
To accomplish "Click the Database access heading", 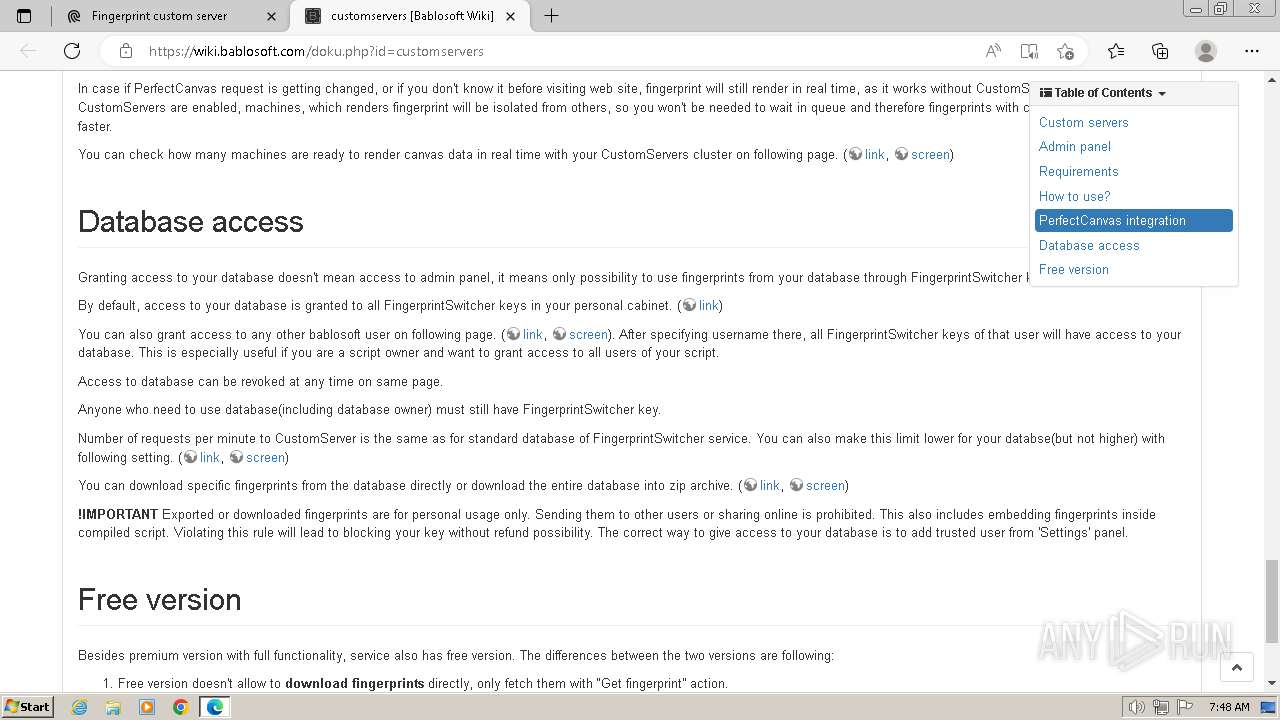I will click(x=191, y=222).
